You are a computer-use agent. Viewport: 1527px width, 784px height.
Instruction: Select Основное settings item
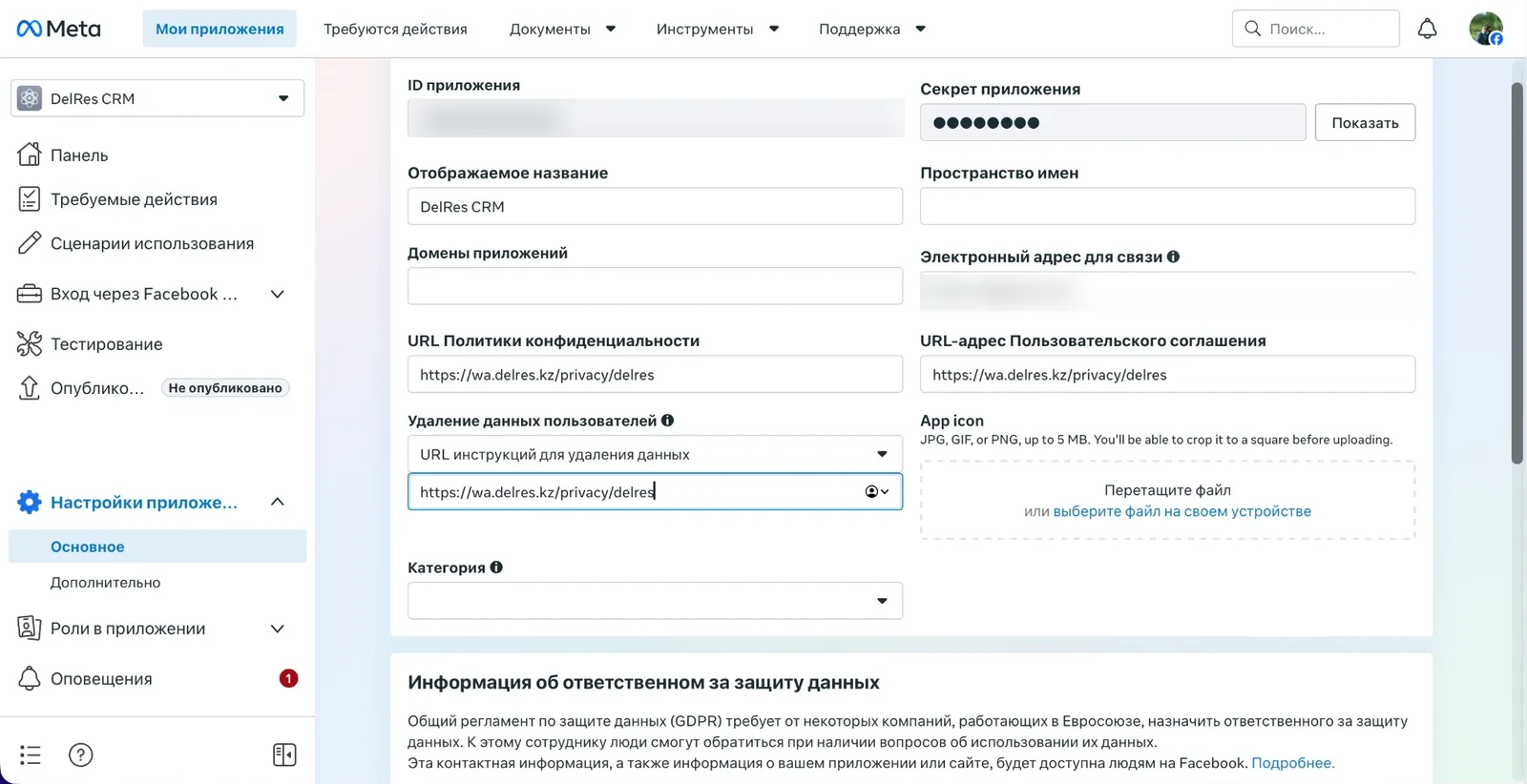157,547
